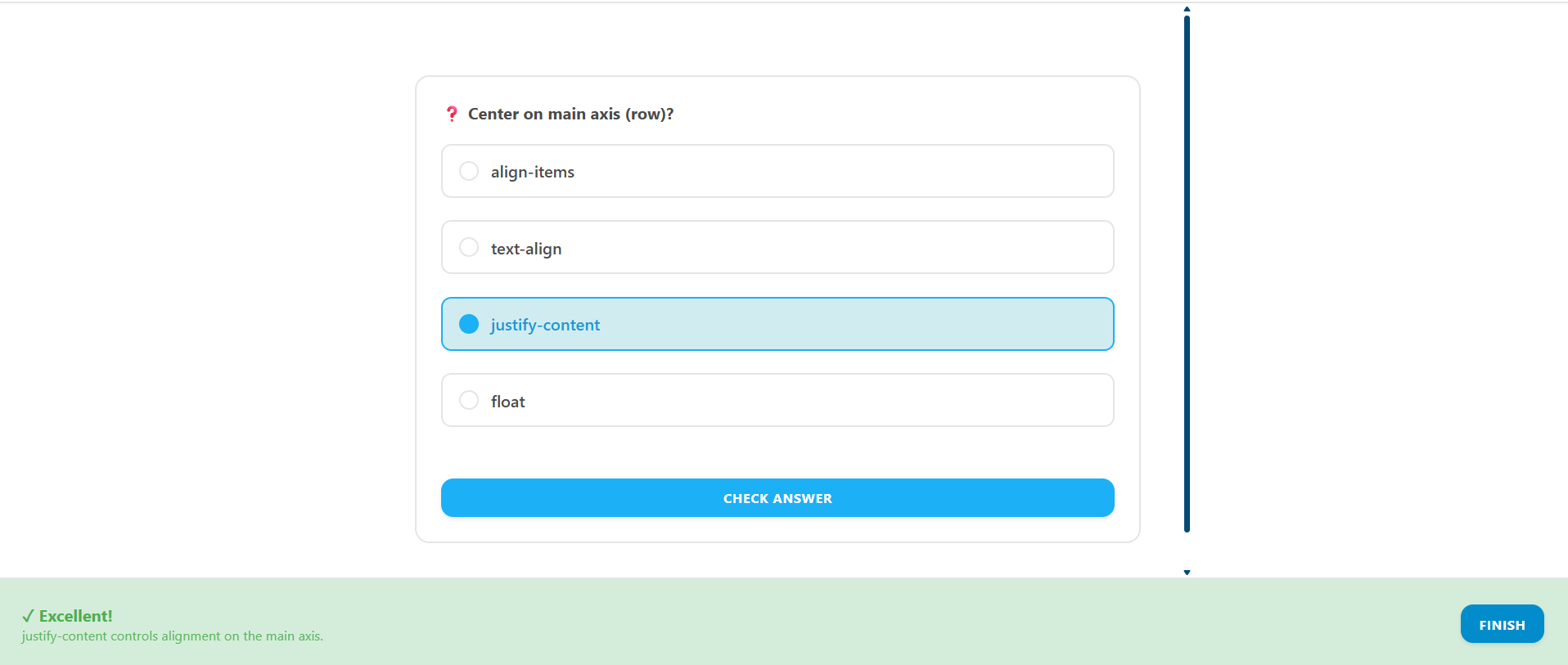Click the Check Answer button
Screen dimensions: 1568x665
pyautogui.click(x=777, y=497)
